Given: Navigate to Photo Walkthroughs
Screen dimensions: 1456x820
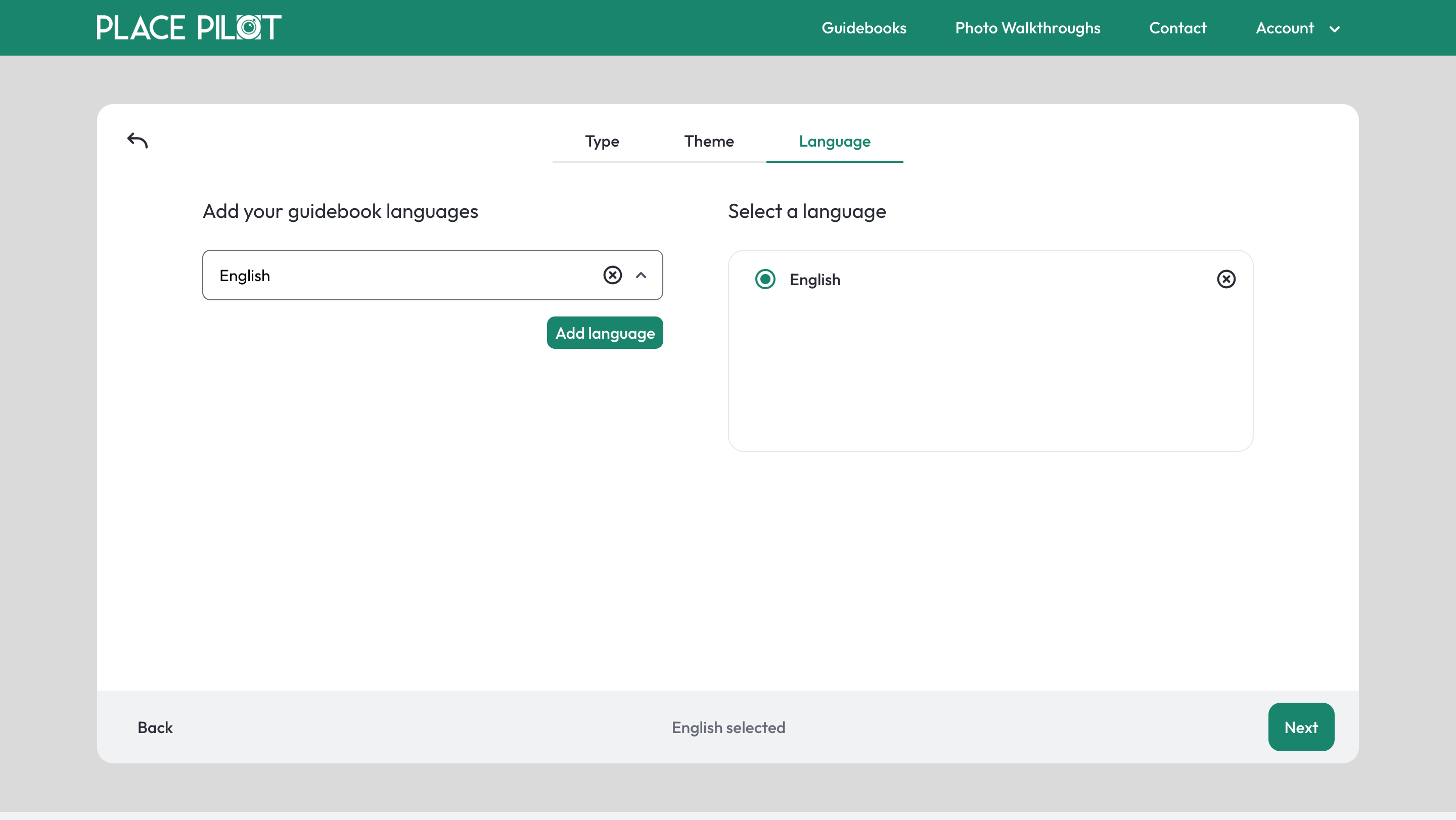Looking at the screenshot, I should [1027, 28].
